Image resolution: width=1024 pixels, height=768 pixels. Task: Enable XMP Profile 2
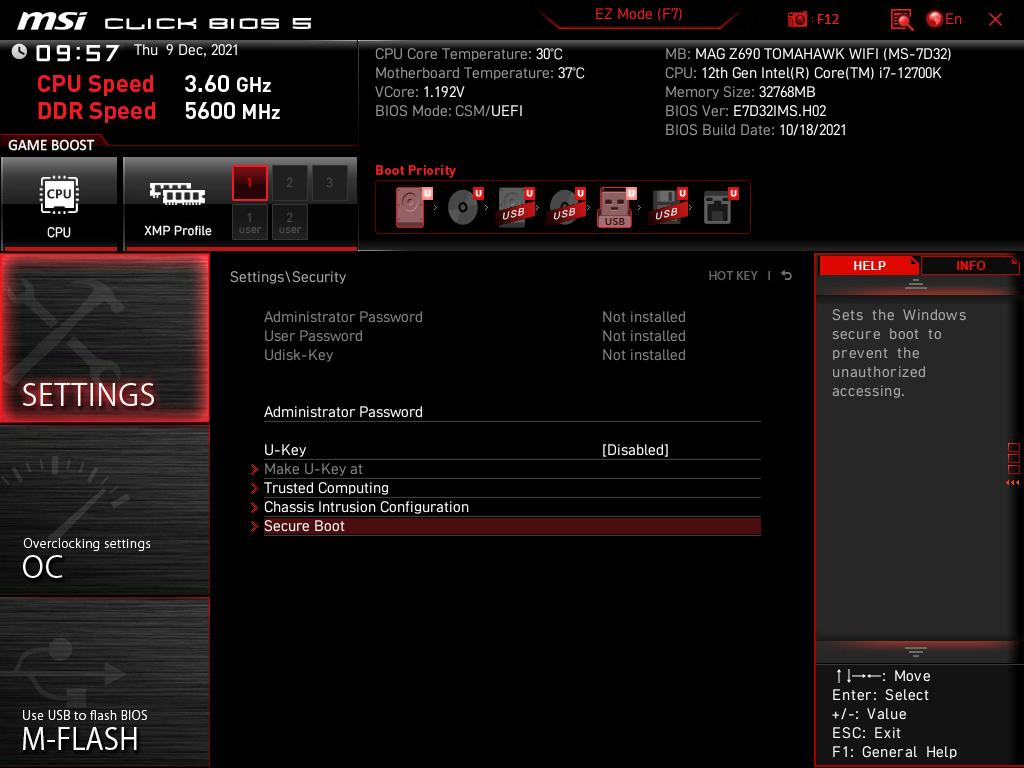coord(289,183)
